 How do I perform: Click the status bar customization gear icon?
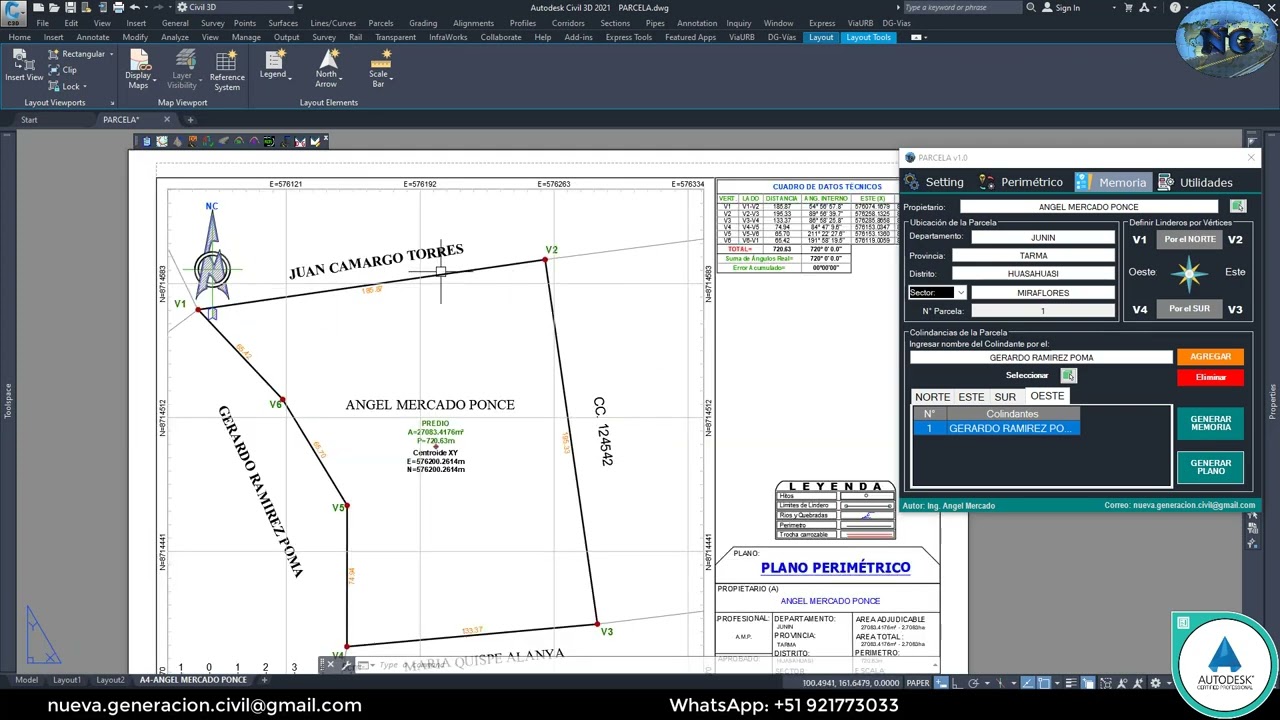tap(1156, 683)
